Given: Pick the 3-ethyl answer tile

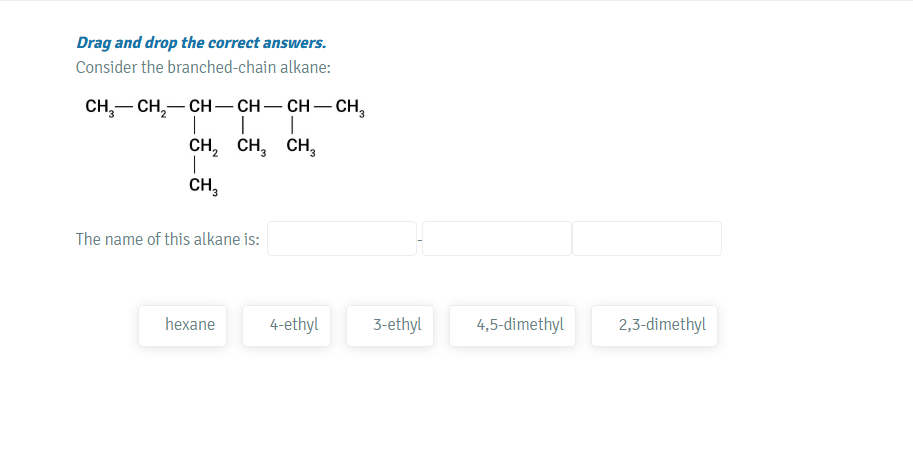Looking at the screenshot, I should point(397,325).
